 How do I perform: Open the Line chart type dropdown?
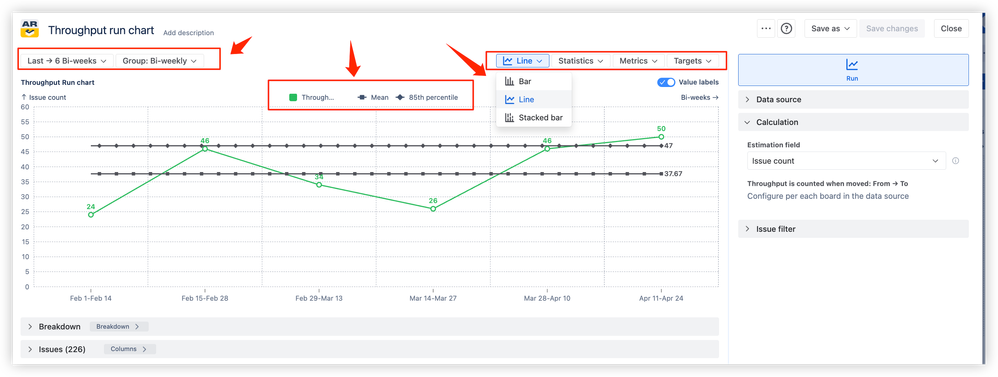tap(523, 61)
